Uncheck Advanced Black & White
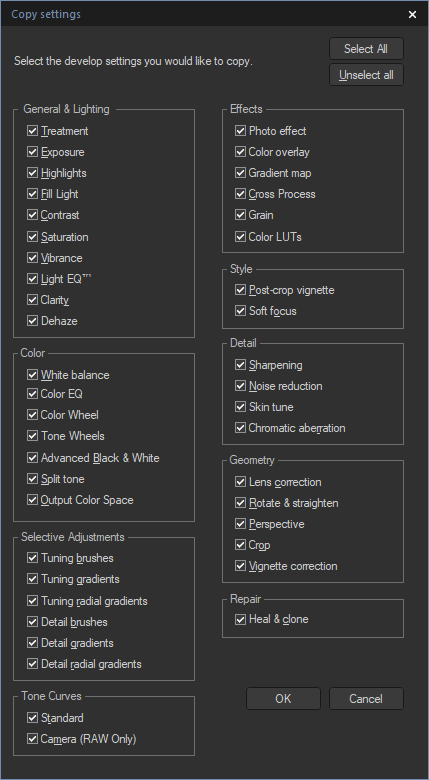The height and width of the screenshot is (780, 429). (x=32, y=458)
